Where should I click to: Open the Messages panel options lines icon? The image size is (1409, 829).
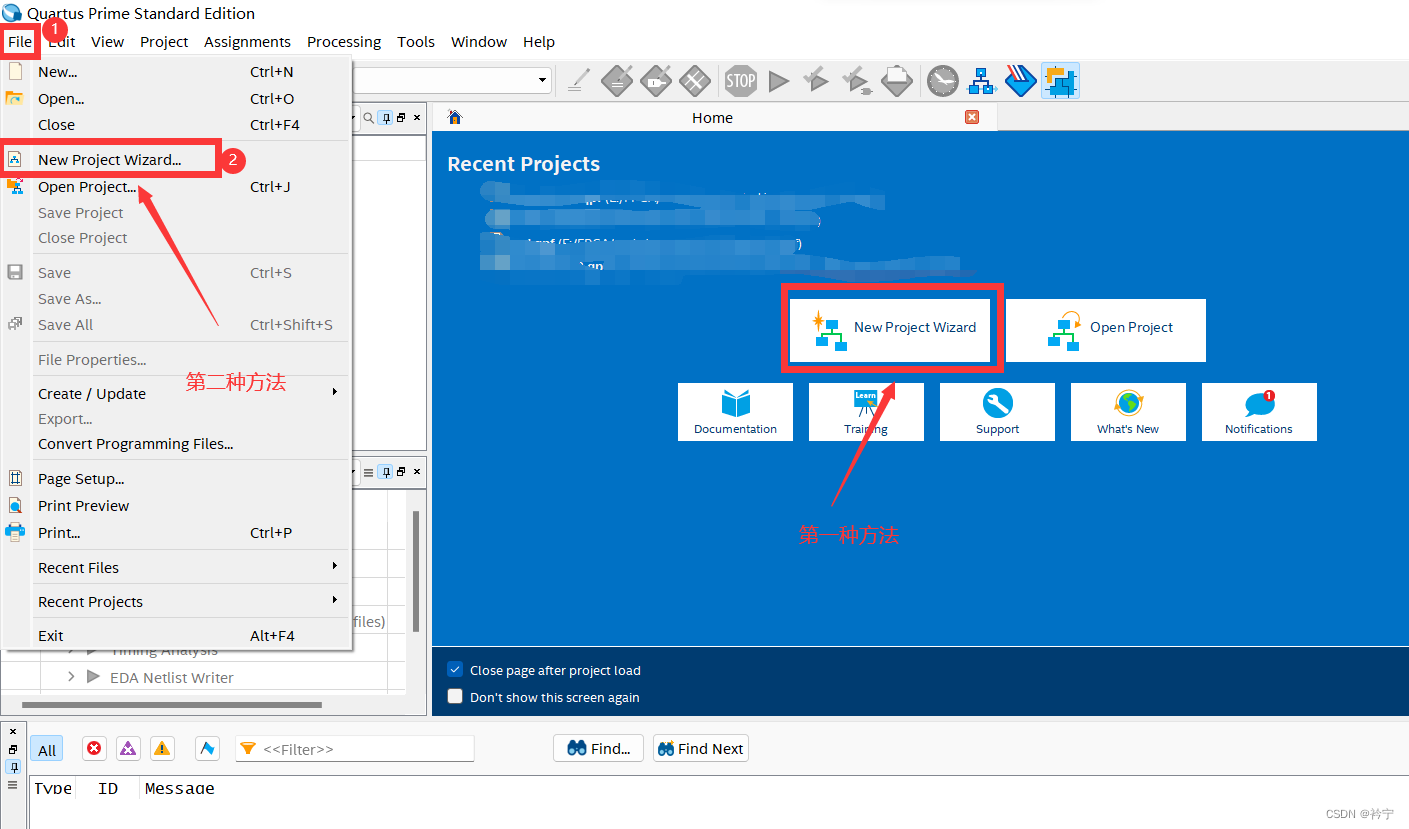13,785
